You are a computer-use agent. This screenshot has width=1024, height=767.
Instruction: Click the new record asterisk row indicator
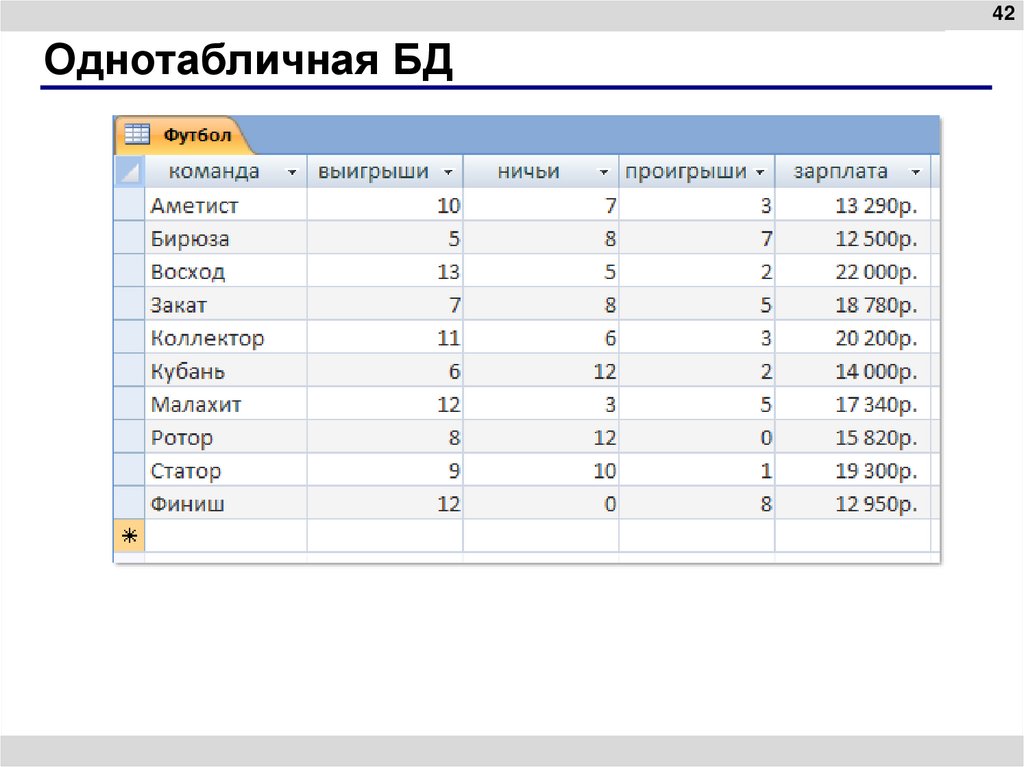[130, 536]
